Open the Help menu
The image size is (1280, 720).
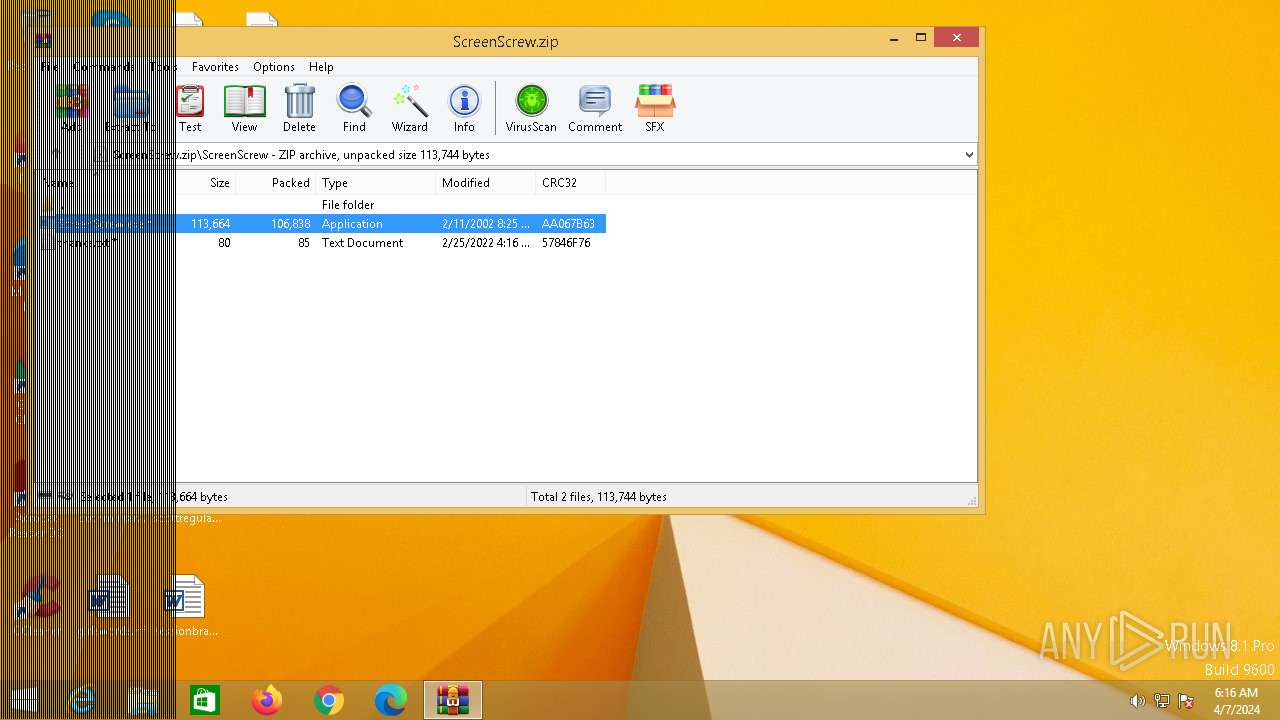coord(321,67)
